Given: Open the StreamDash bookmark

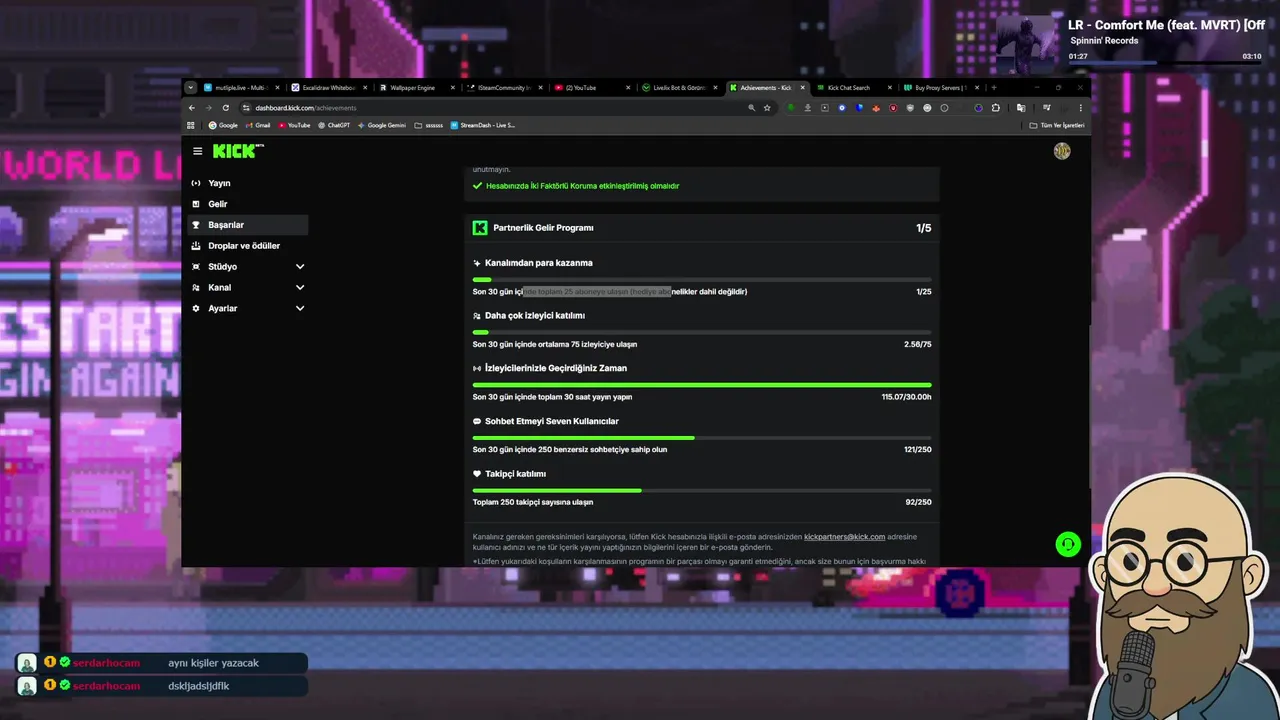Looking at the screenshot, I should coord(483,126).
